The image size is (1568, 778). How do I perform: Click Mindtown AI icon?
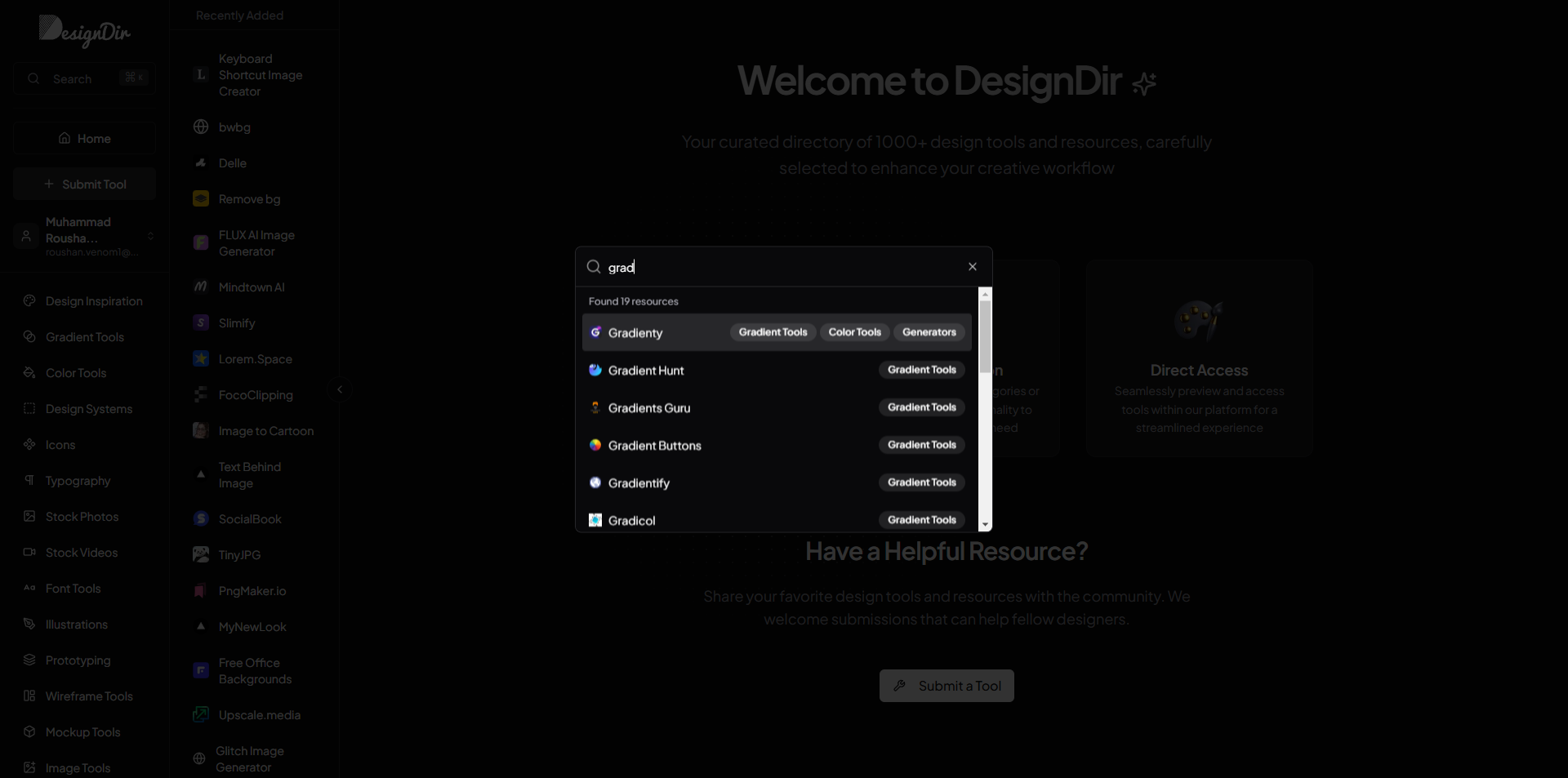coord(201,287)
